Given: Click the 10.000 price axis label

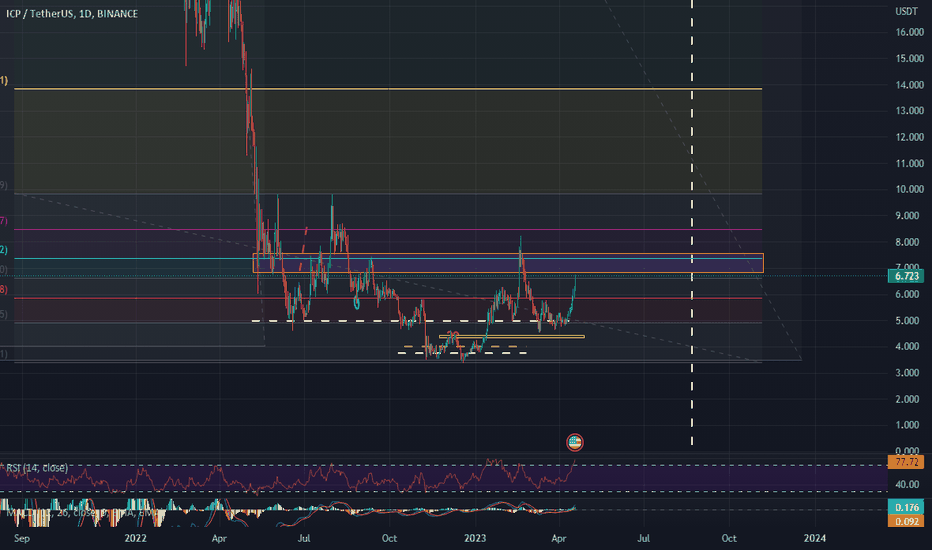Looking at the screenshot, I should coord(909,189).
